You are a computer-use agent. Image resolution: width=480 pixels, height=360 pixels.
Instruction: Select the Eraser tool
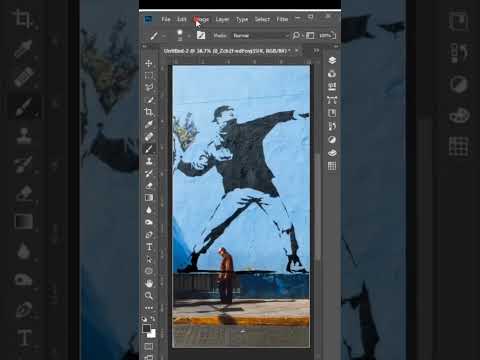tap(149, 186)
